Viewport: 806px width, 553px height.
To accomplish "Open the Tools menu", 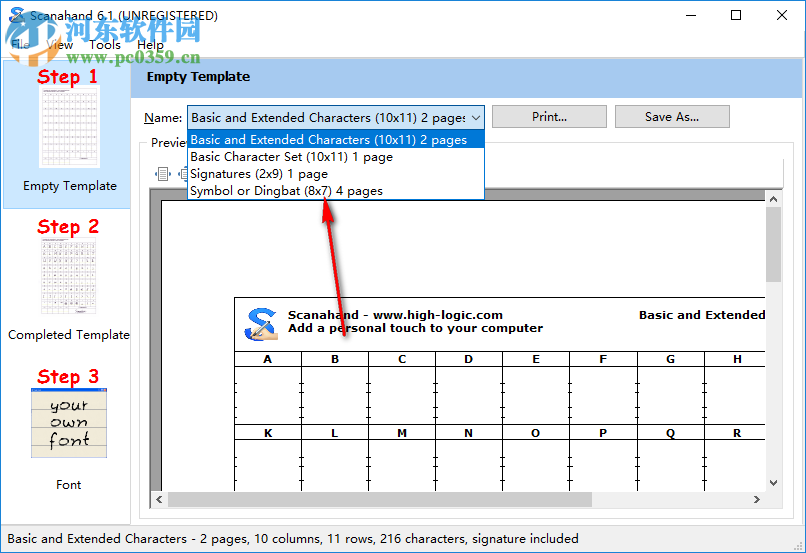I will click(x=105, y=45).
